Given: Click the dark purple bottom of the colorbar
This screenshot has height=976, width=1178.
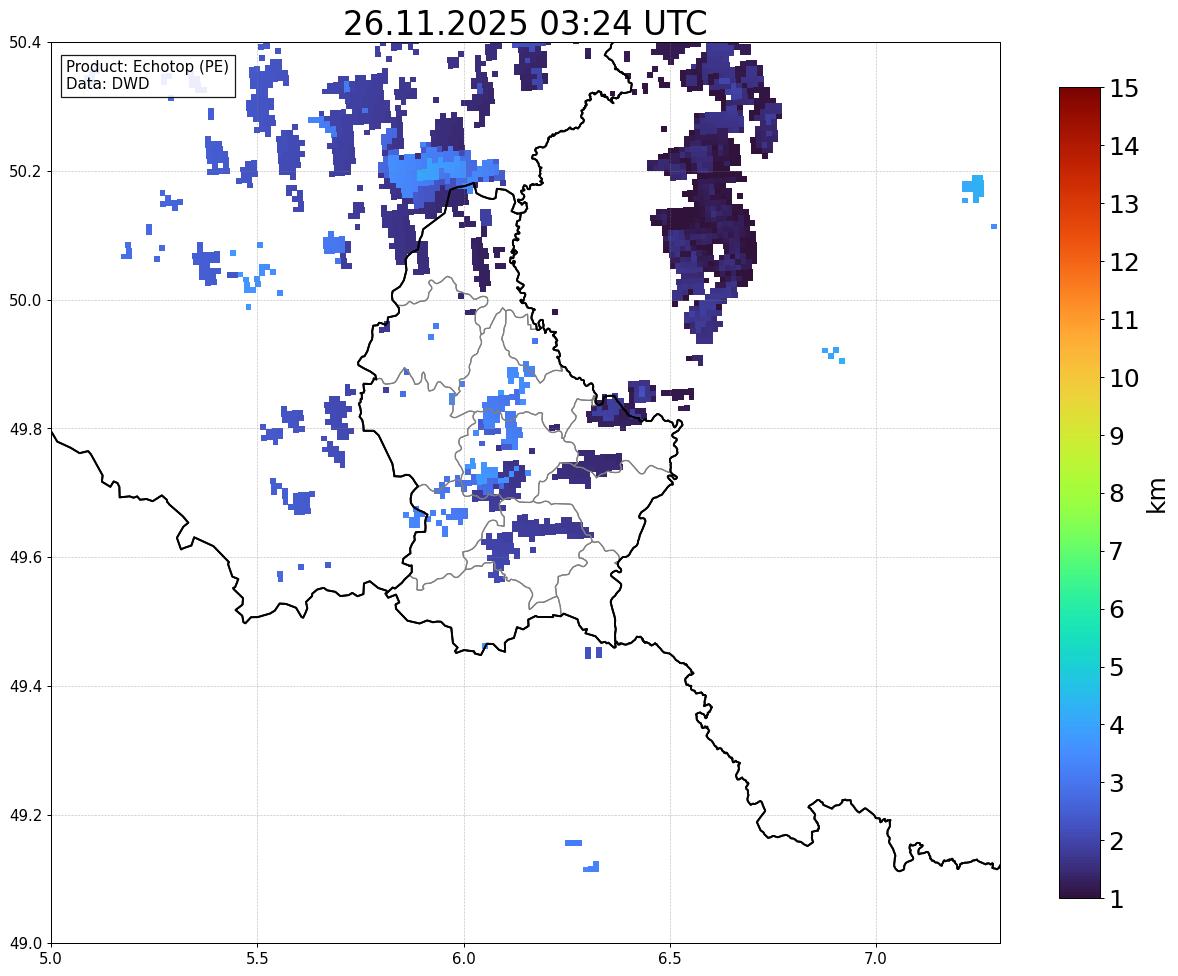Looking at the screenshot, I should (1080, 887).
